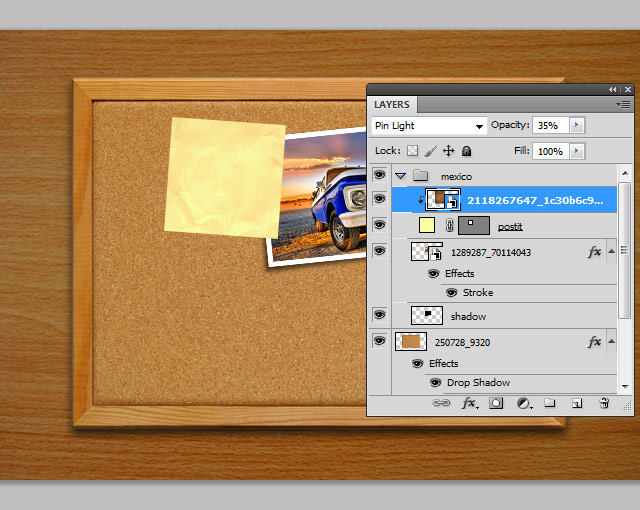Click the Lock all padlock icon
The image size is (640, 510).
[x=466, y=151]
